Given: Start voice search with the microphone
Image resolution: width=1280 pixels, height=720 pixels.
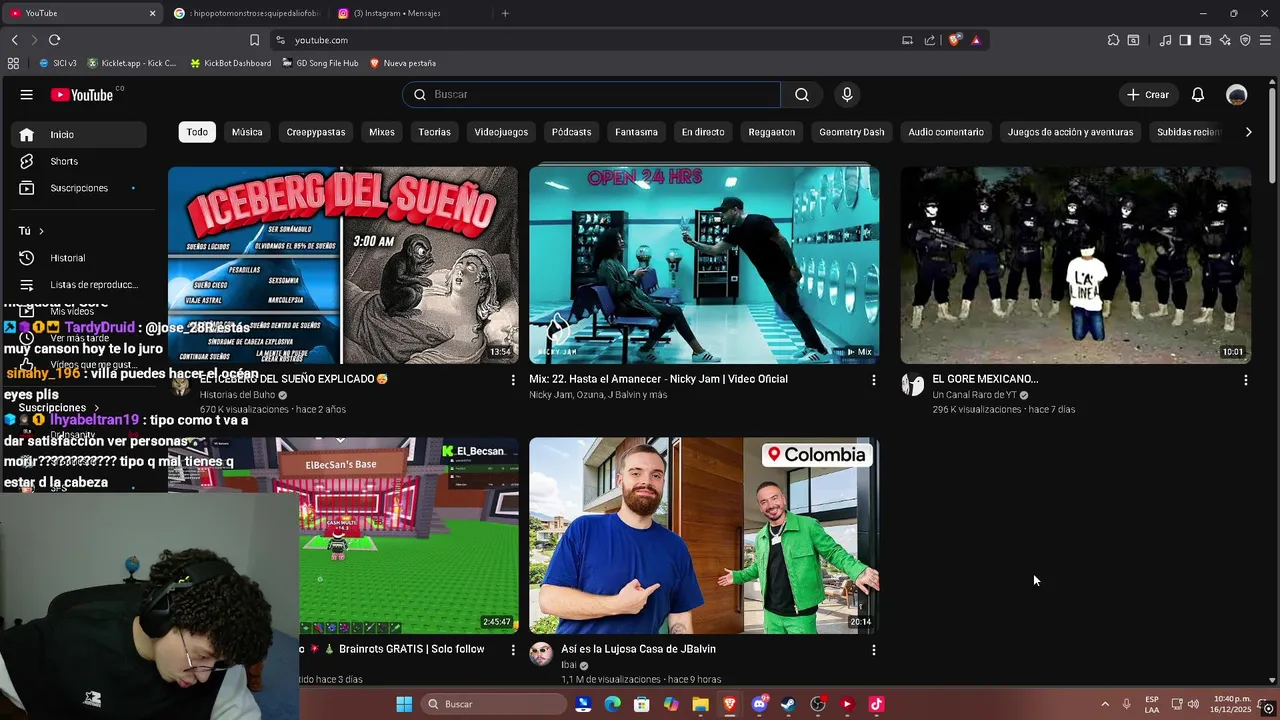Looking at the screenshot, I should 847,95.
